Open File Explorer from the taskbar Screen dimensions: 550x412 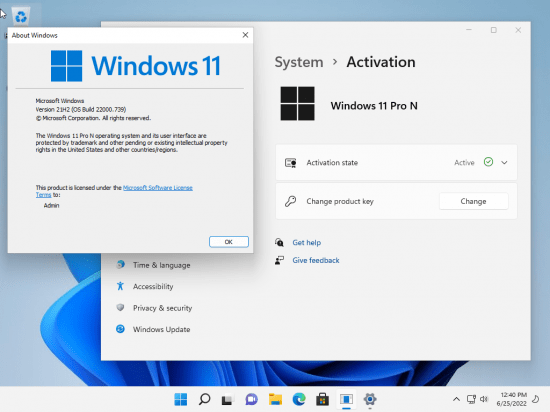click(275, 399)
